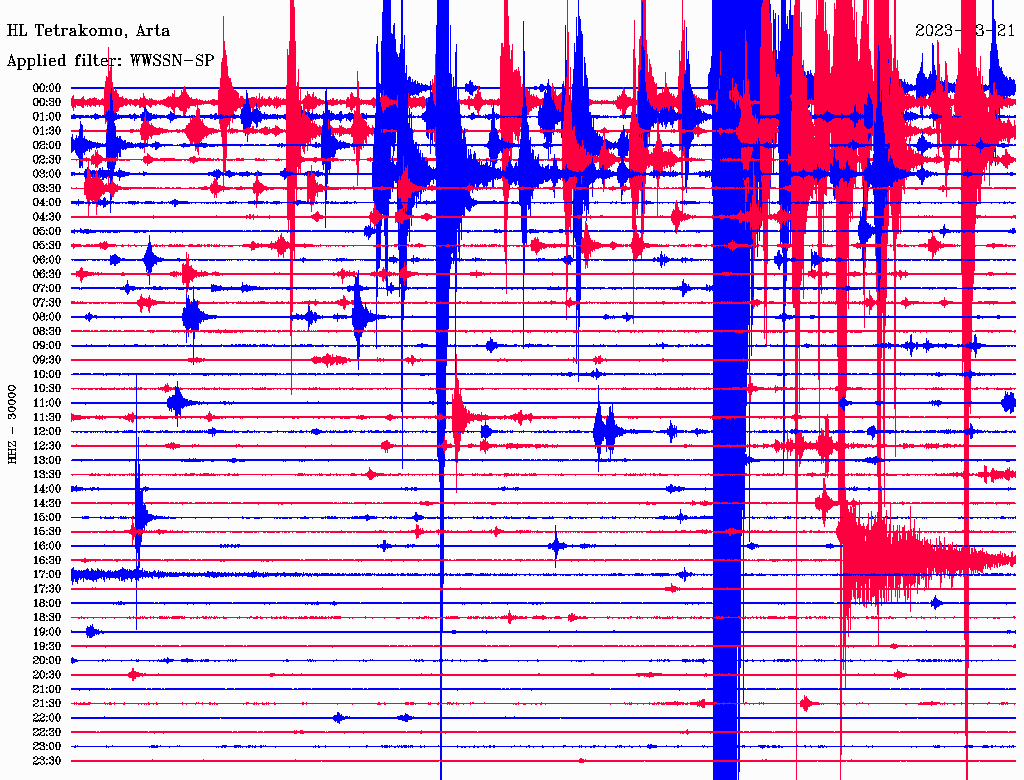
Task: Select the 20:00 time label
Action: 47,661
